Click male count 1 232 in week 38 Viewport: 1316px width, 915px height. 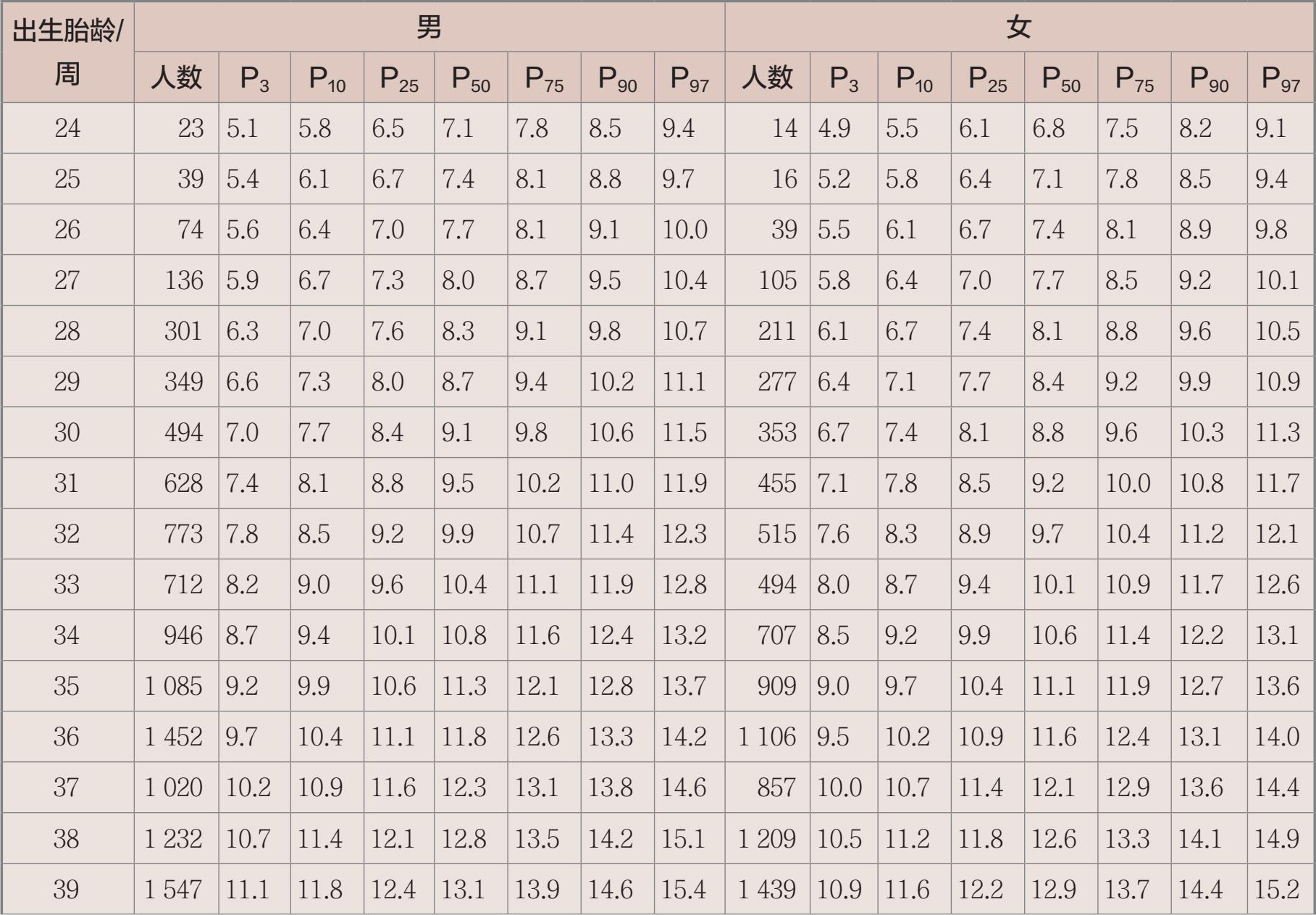click(174, 838)
